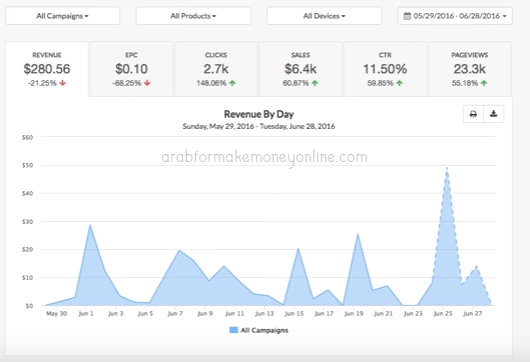The width and height of the screenshot is (530, 362).
Task: Click the $30 y-axis label
Action: (27, 222)
